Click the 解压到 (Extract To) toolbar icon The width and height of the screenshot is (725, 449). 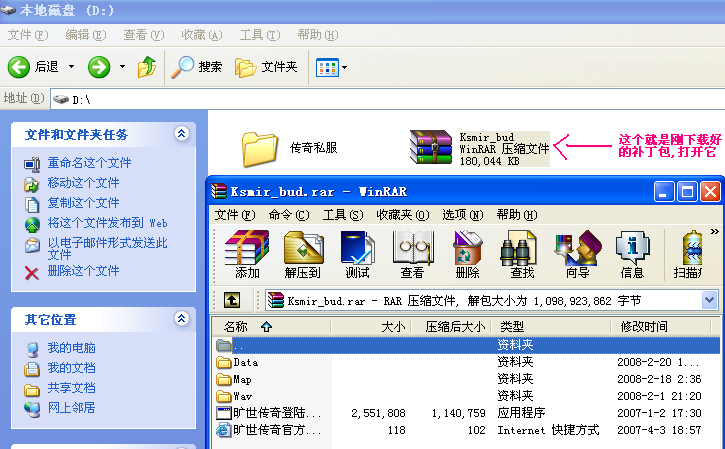coord(302,254)
